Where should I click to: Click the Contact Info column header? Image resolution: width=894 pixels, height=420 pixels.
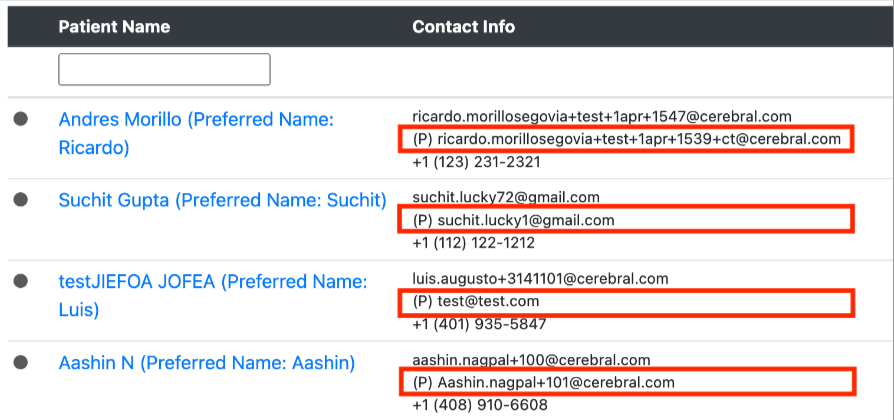coord(464,26)
